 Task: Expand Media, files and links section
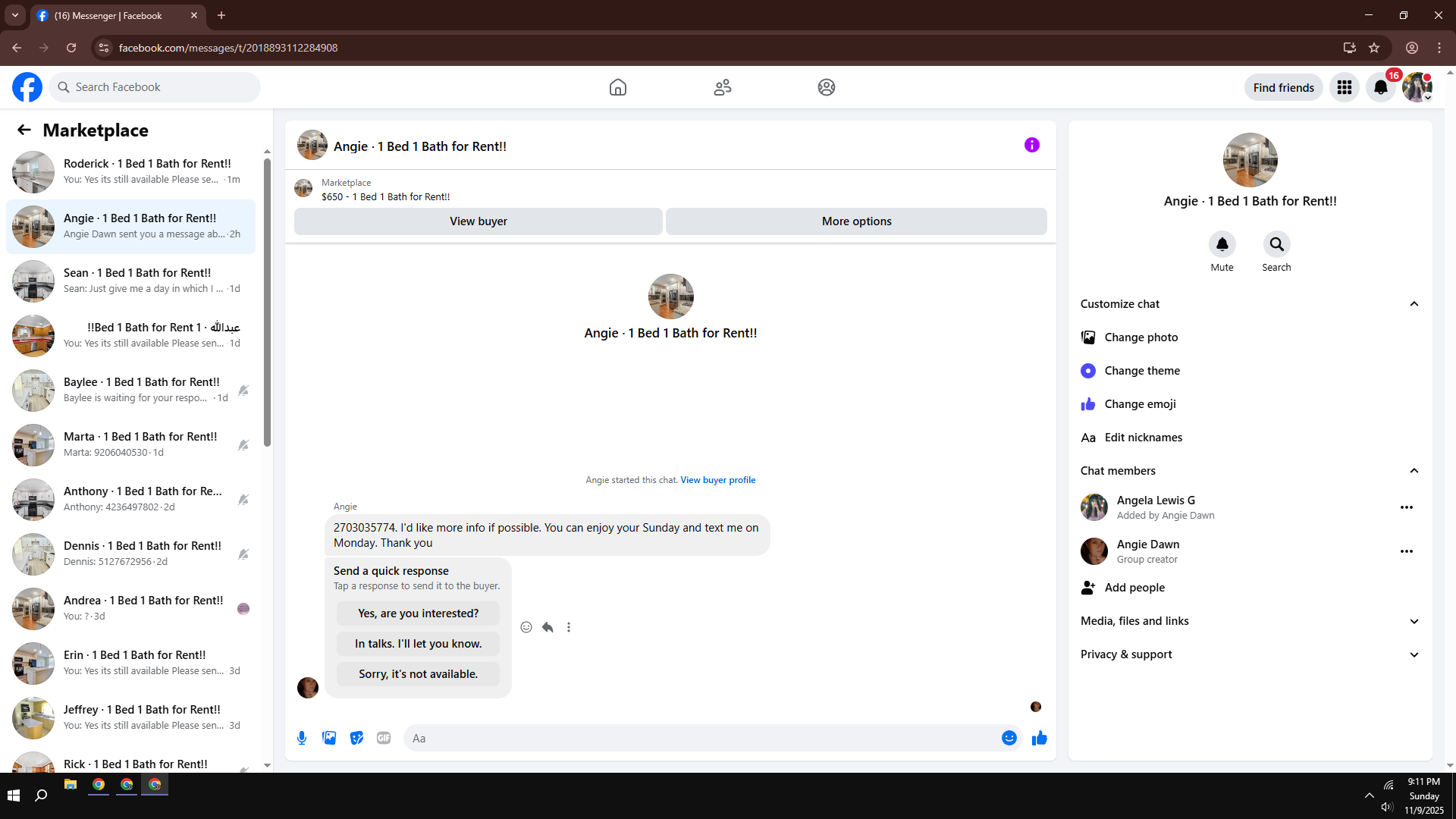(1250, 621)
